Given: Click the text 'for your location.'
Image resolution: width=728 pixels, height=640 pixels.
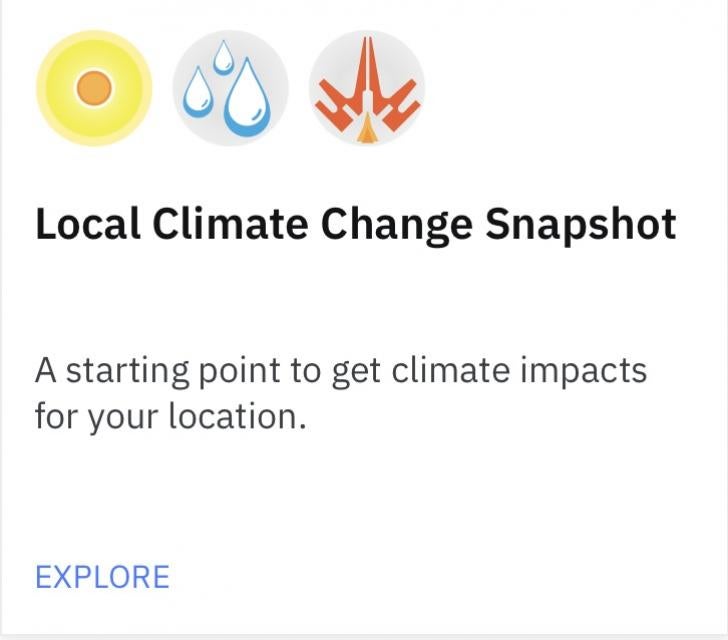Looking at the screenshot, I should point(171,416).
